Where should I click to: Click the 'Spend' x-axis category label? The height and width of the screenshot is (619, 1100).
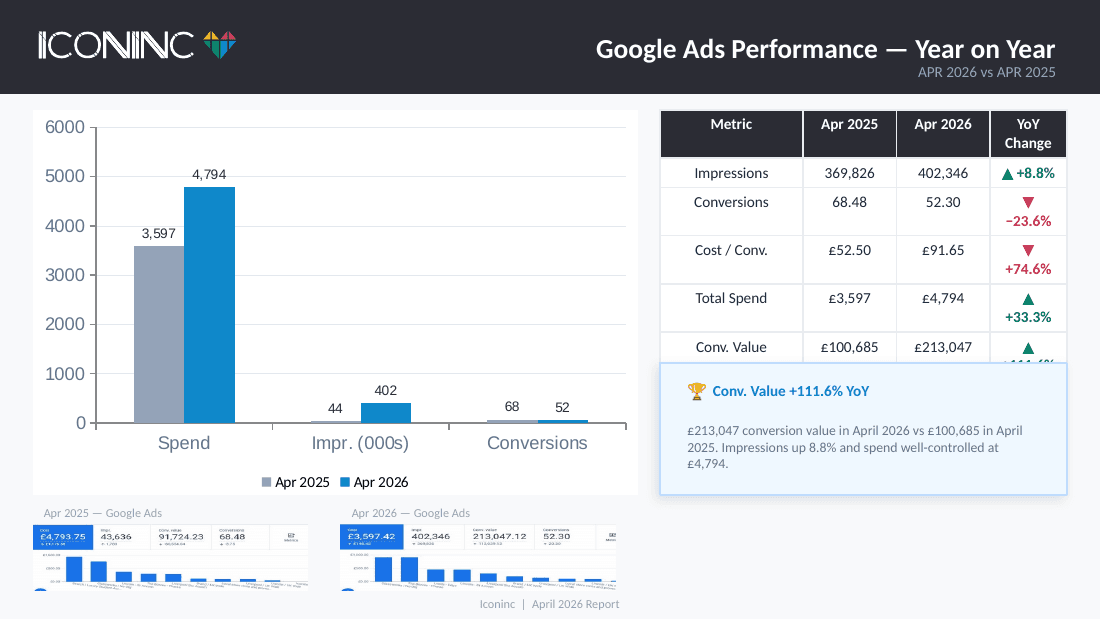(184, 443)
